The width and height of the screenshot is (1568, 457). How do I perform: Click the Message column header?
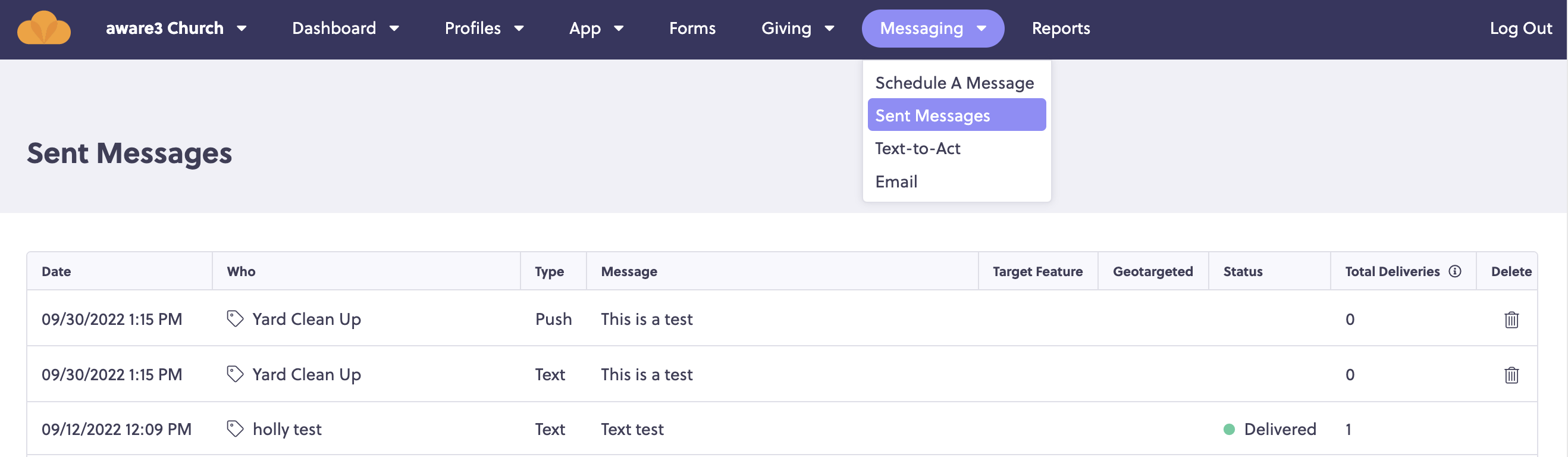629,271
